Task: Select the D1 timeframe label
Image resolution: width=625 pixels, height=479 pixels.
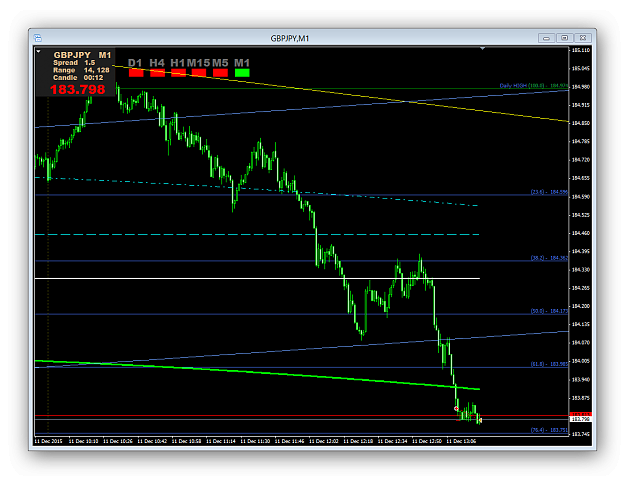Action: (x=135, y=63)
